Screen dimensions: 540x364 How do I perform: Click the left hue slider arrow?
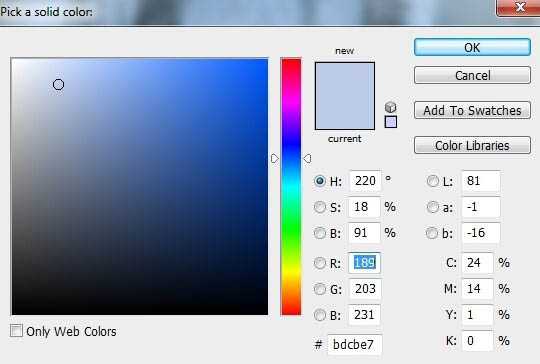(274, 158)
